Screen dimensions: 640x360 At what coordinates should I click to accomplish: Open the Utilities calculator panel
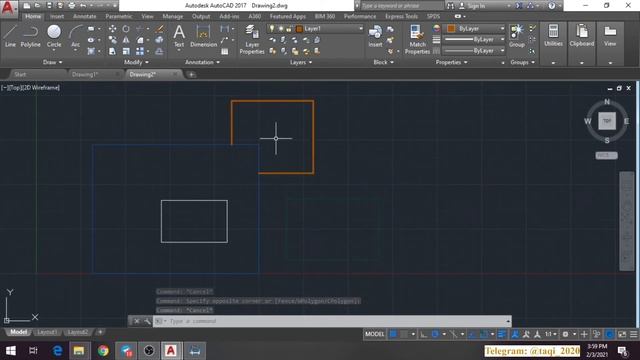553,35
